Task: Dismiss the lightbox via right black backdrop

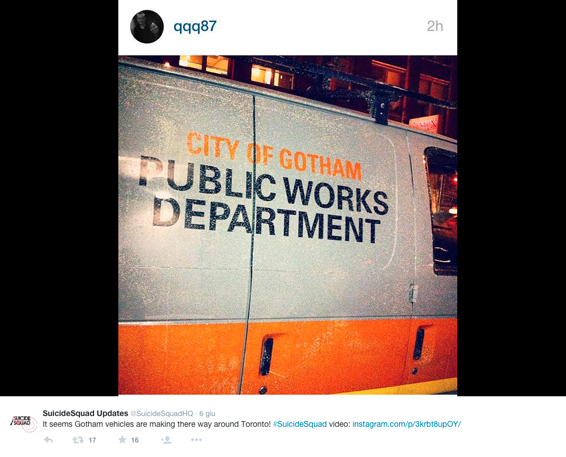Action: (511, 198)
